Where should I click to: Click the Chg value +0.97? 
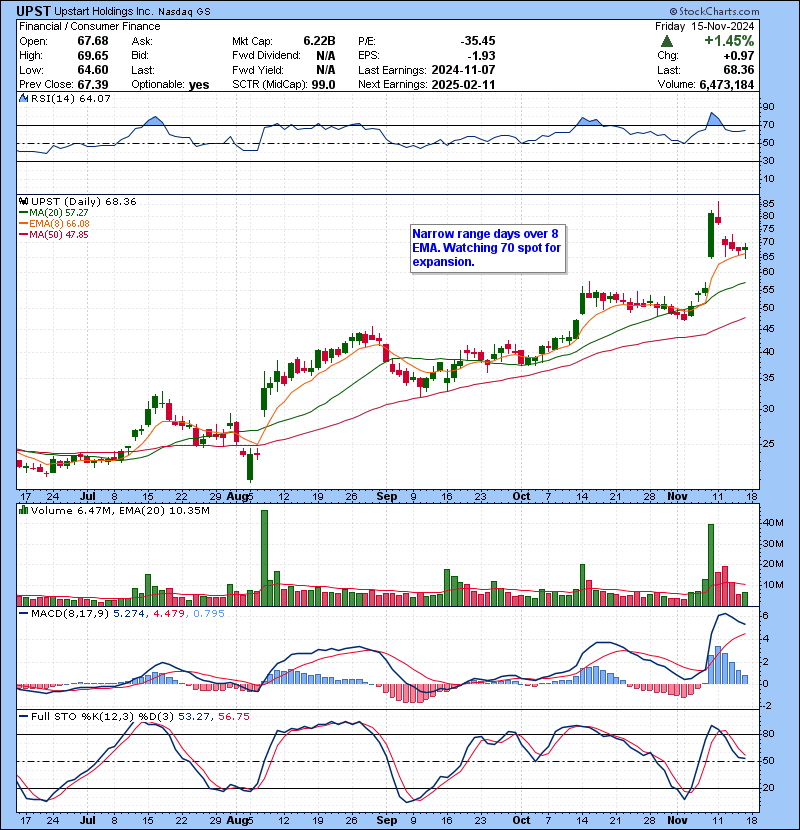pos(739,56)
